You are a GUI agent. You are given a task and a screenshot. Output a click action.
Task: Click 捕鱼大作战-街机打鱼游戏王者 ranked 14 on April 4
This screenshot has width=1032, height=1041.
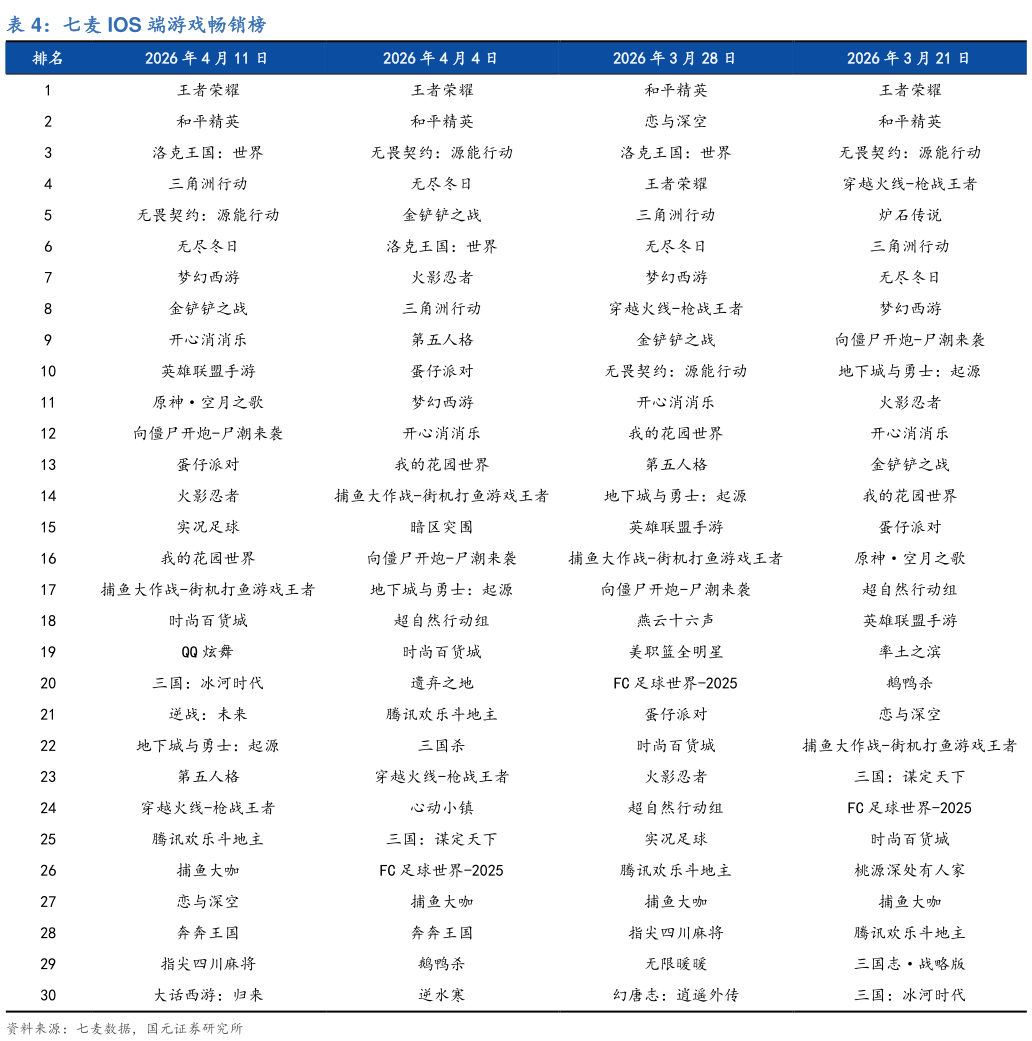(x=442, y=496)
